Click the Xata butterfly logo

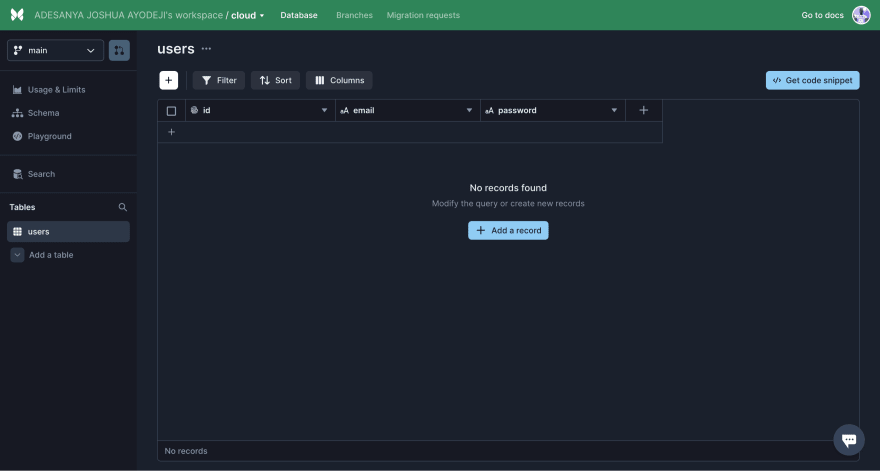click(17, 15)
